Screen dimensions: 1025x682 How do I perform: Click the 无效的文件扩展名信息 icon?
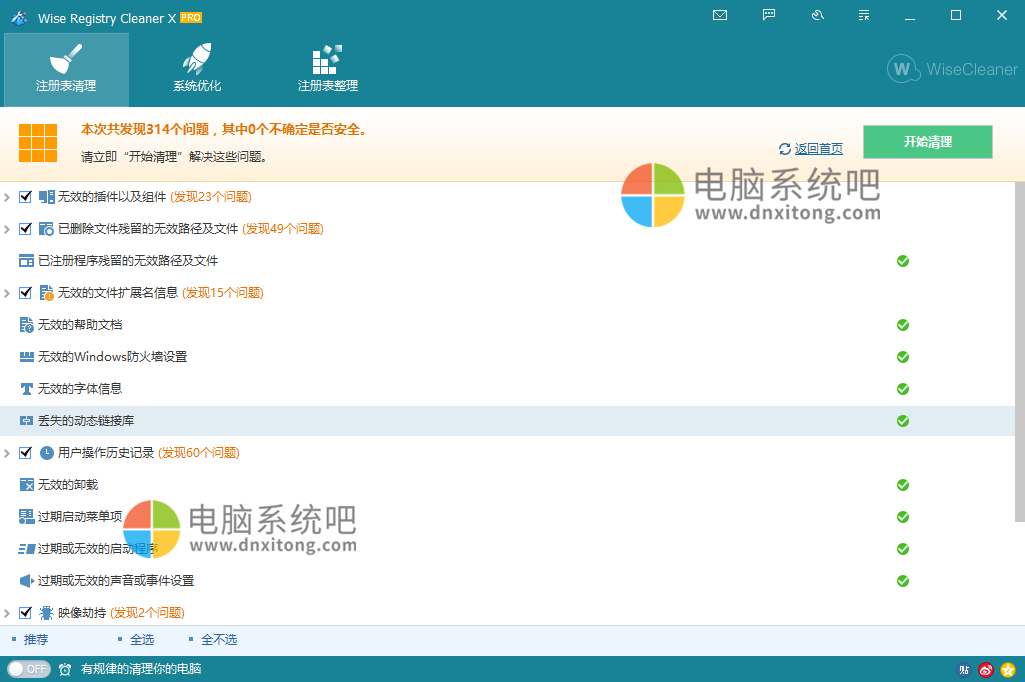point(46,293)
